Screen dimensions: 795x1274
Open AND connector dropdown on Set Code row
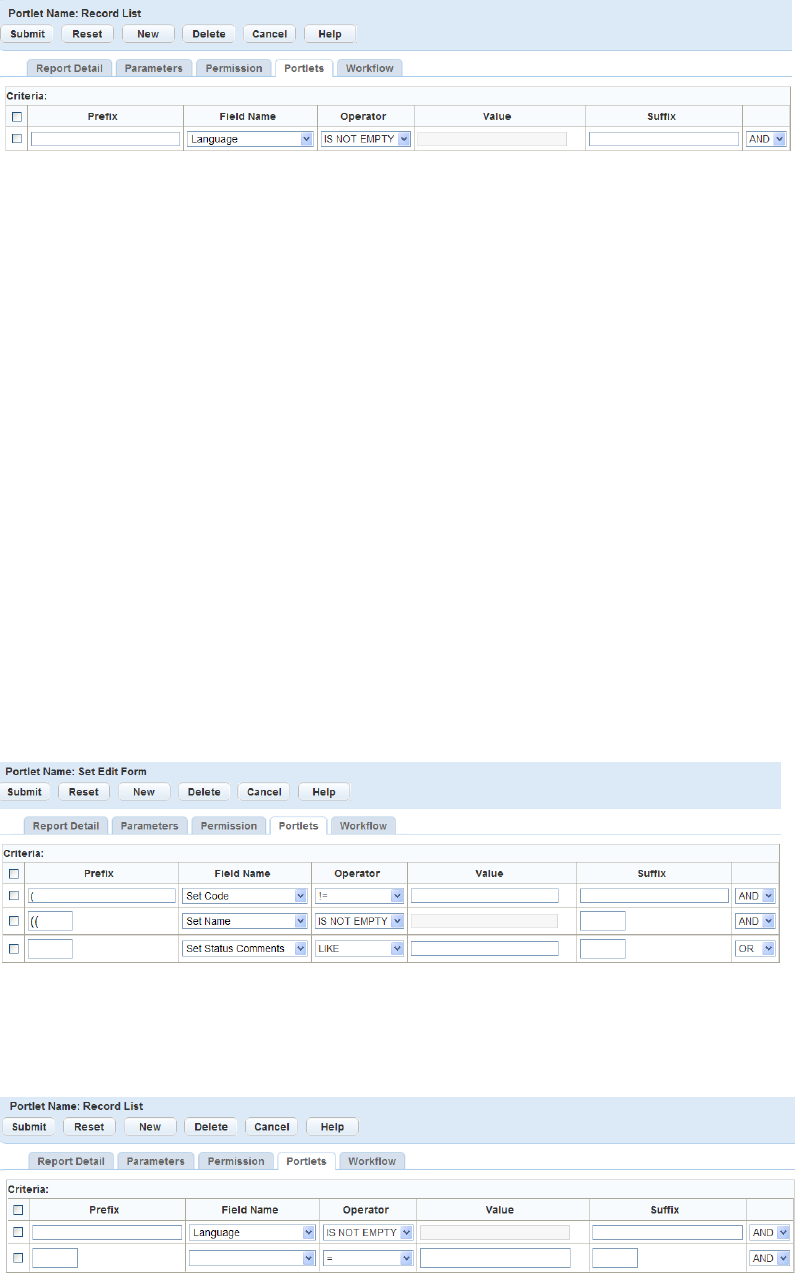pyautogui.click(x=755, y=896)
